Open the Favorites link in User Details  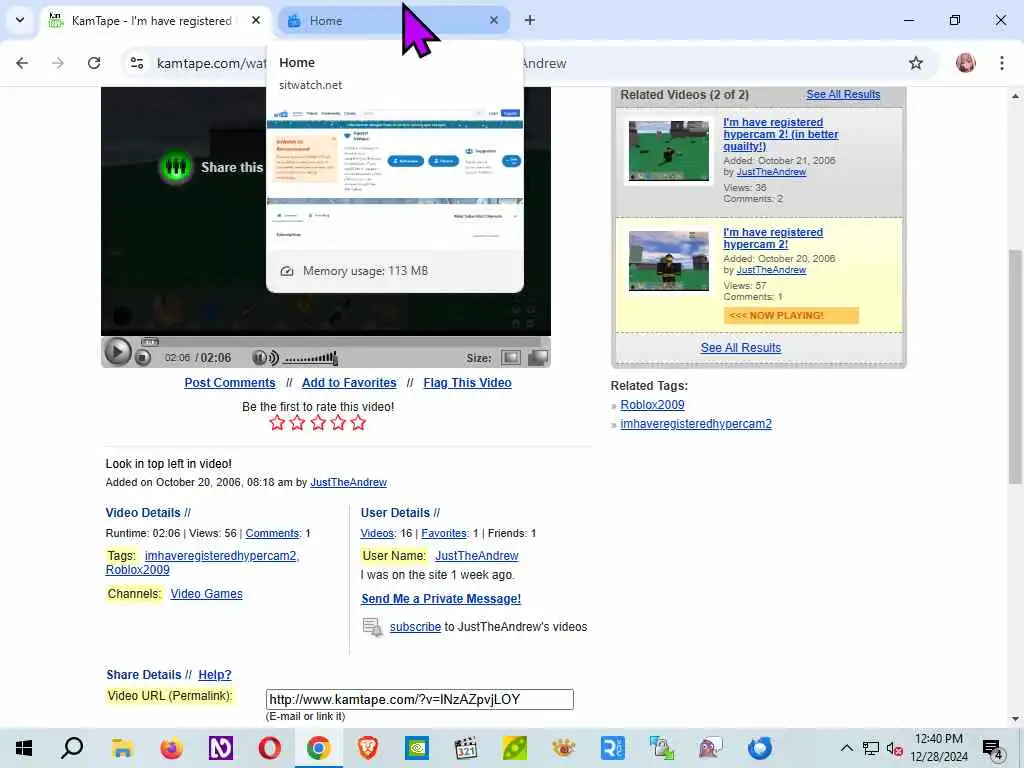pos(444,534)
